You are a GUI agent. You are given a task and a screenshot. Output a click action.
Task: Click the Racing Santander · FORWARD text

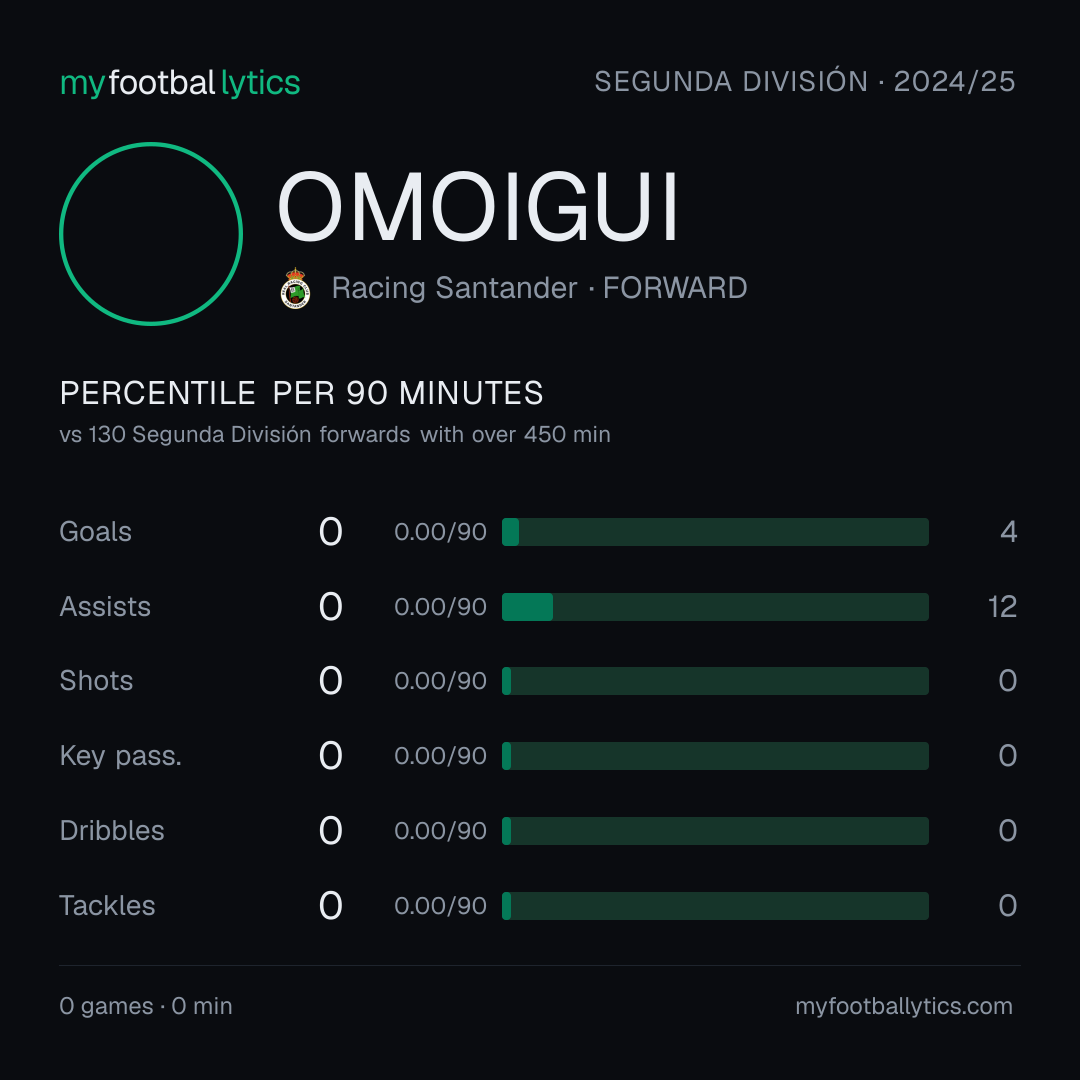(x=539, y=288)
